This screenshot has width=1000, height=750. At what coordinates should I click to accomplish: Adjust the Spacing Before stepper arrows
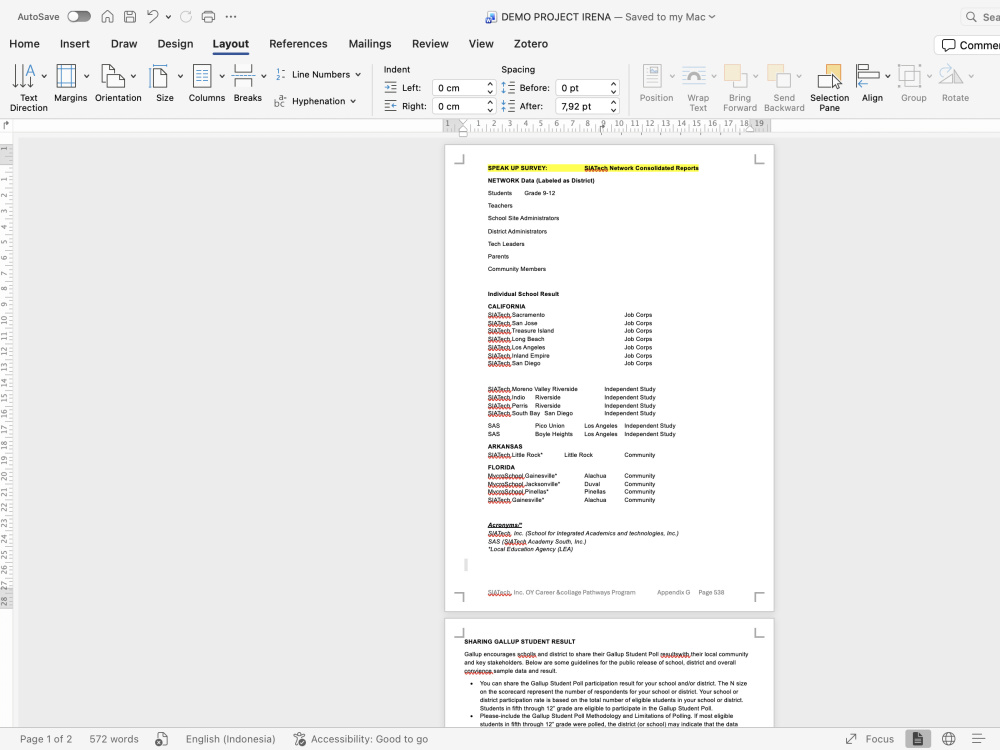(614, 88)
